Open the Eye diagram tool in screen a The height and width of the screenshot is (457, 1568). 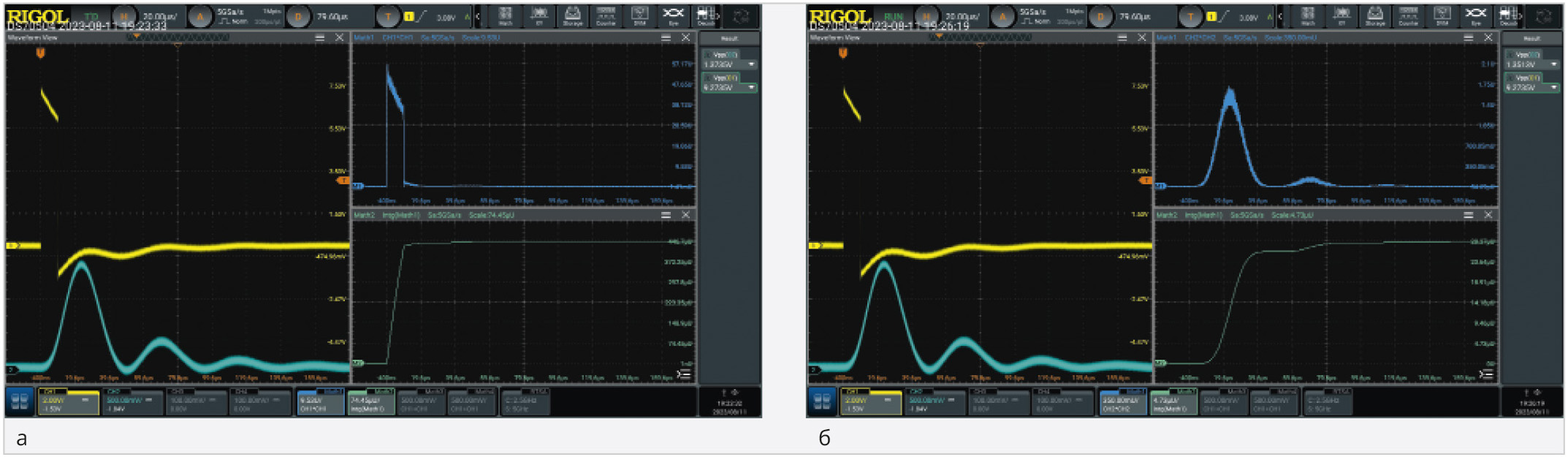(x=673, y=16)
